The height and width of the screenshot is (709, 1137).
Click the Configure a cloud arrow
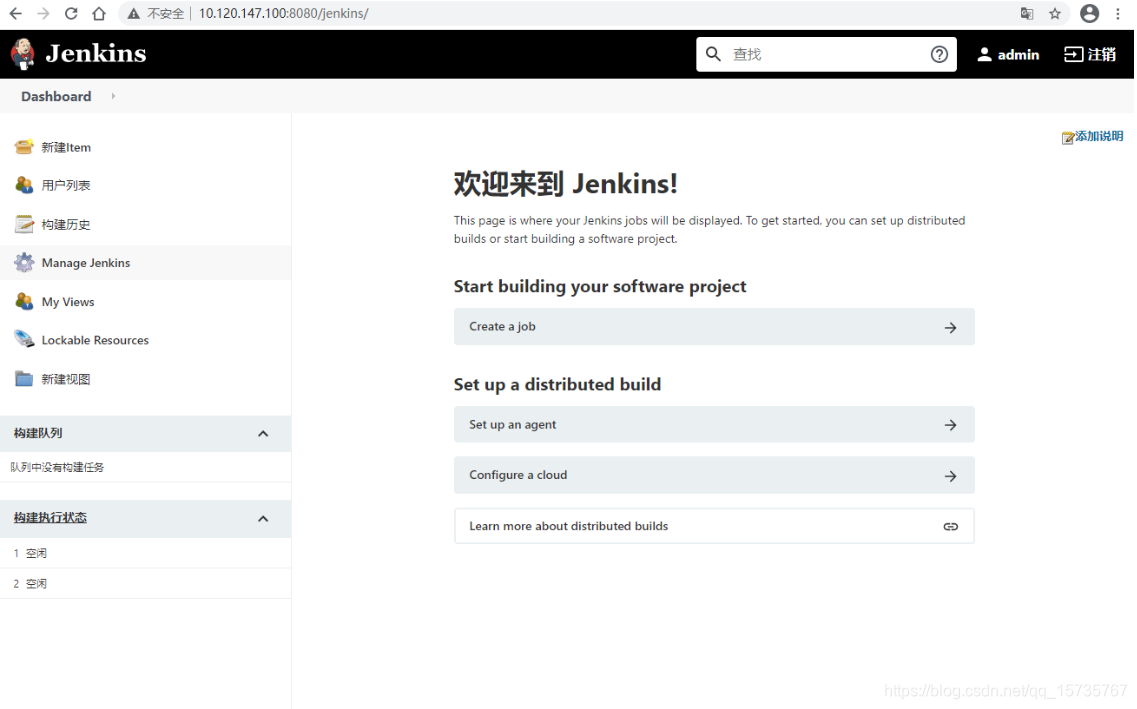[950, 476]
